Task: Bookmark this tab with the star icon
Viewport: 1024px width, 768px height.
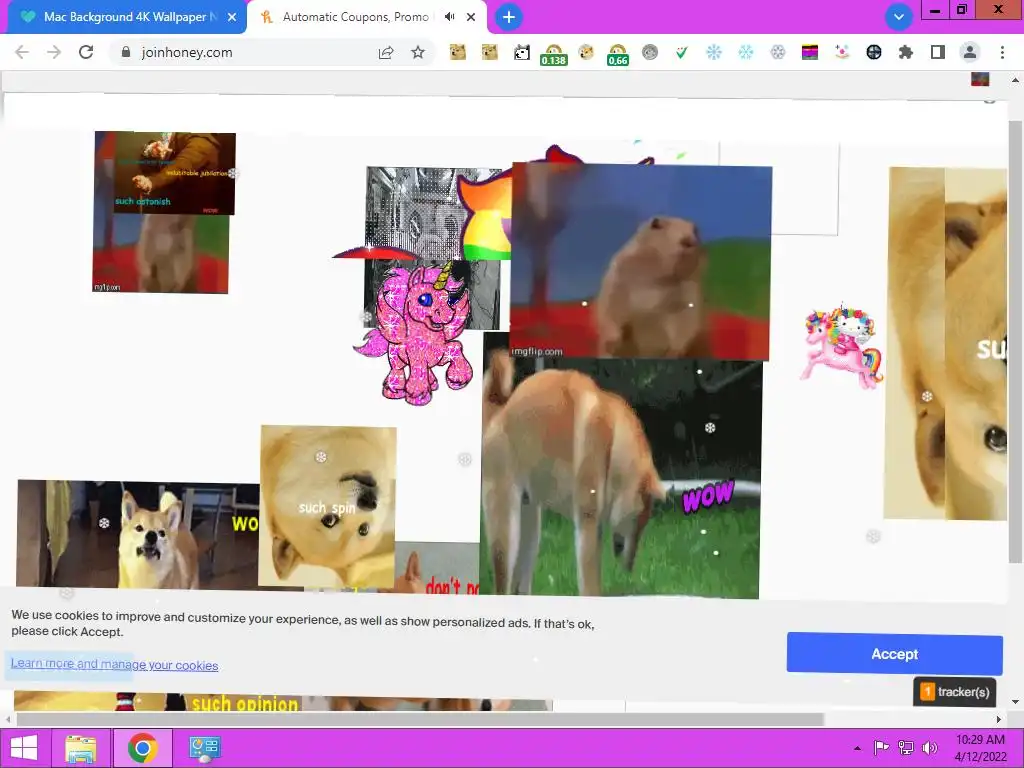Action: pos(418,52)
